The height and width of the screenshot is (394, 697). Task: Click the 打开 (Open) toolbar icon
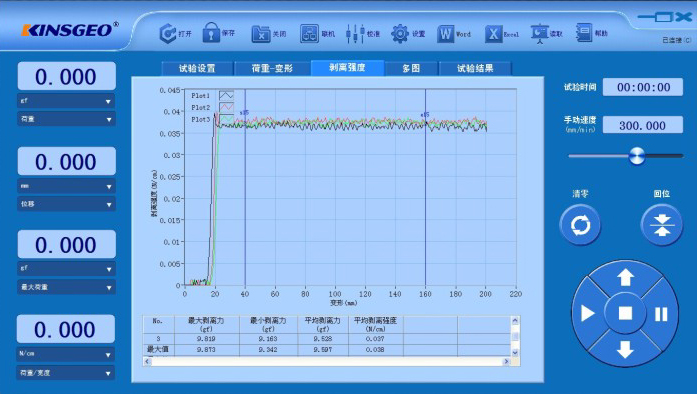point(168,33)
